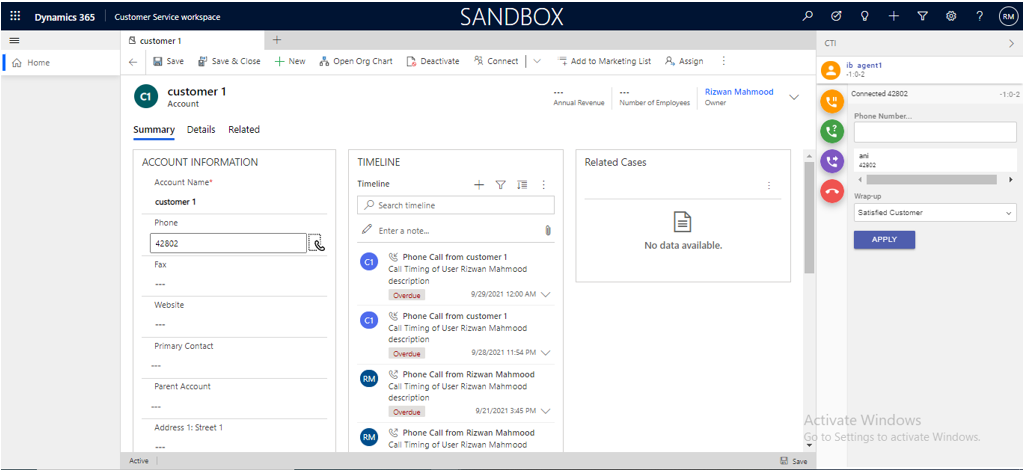The width and height of the screenshot is (1026, 470).
Task: Click Open Org Chart command
Action: 356,61
